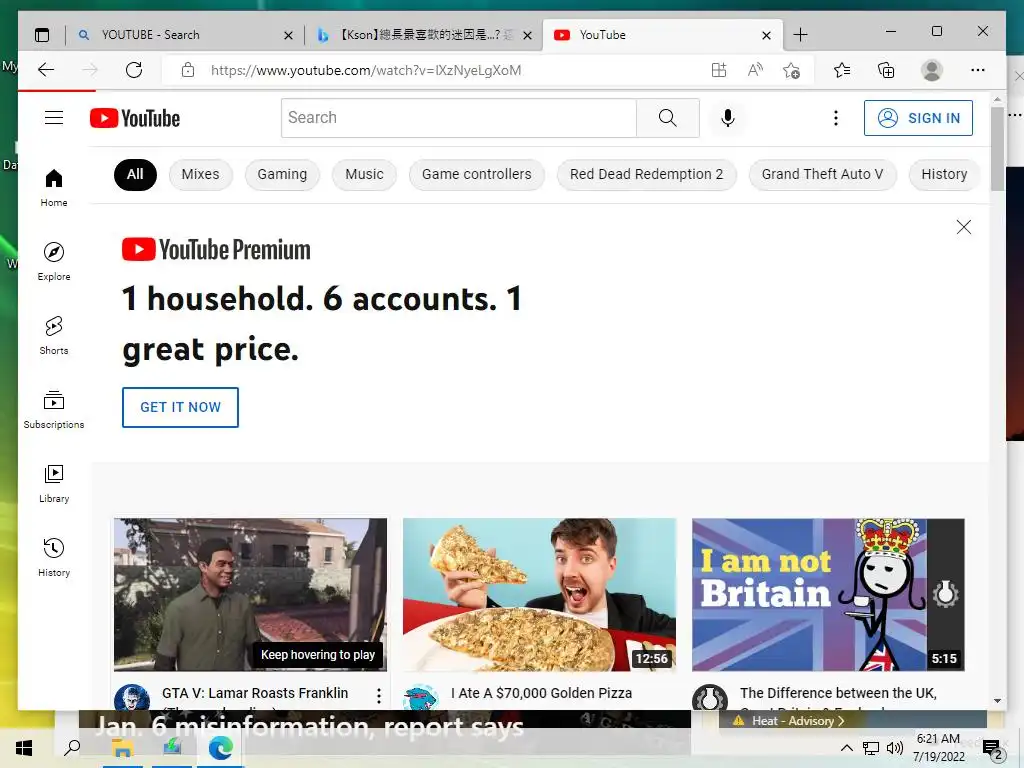Open the Golden Pizza channel avatar
Viewport: 1024px width, 768px height.
pyautogui.click(x=421, y=697)
